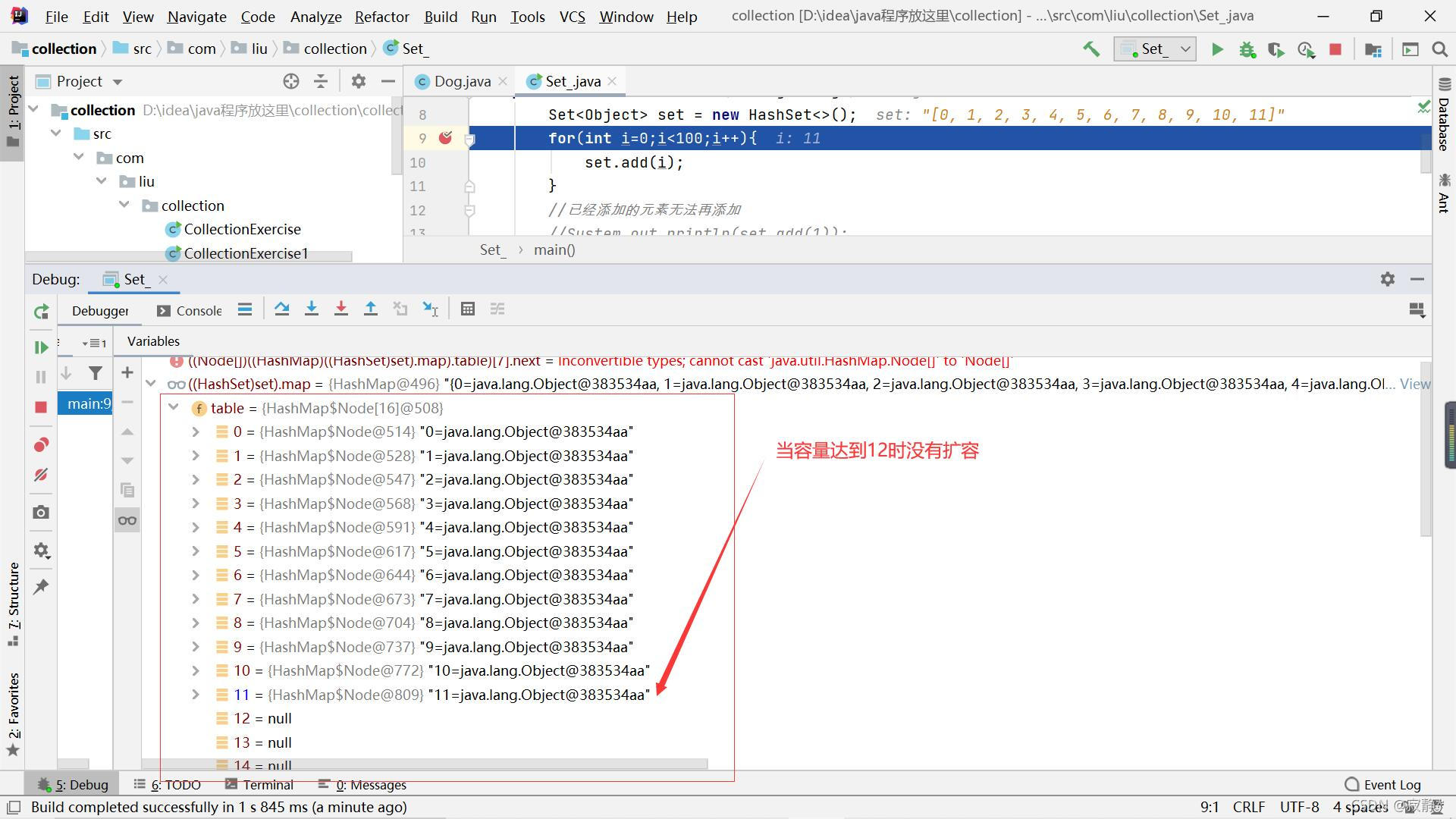1456x819 pixels.
Task: Click the Build project hammer icon
Action: click(1091, 49)
